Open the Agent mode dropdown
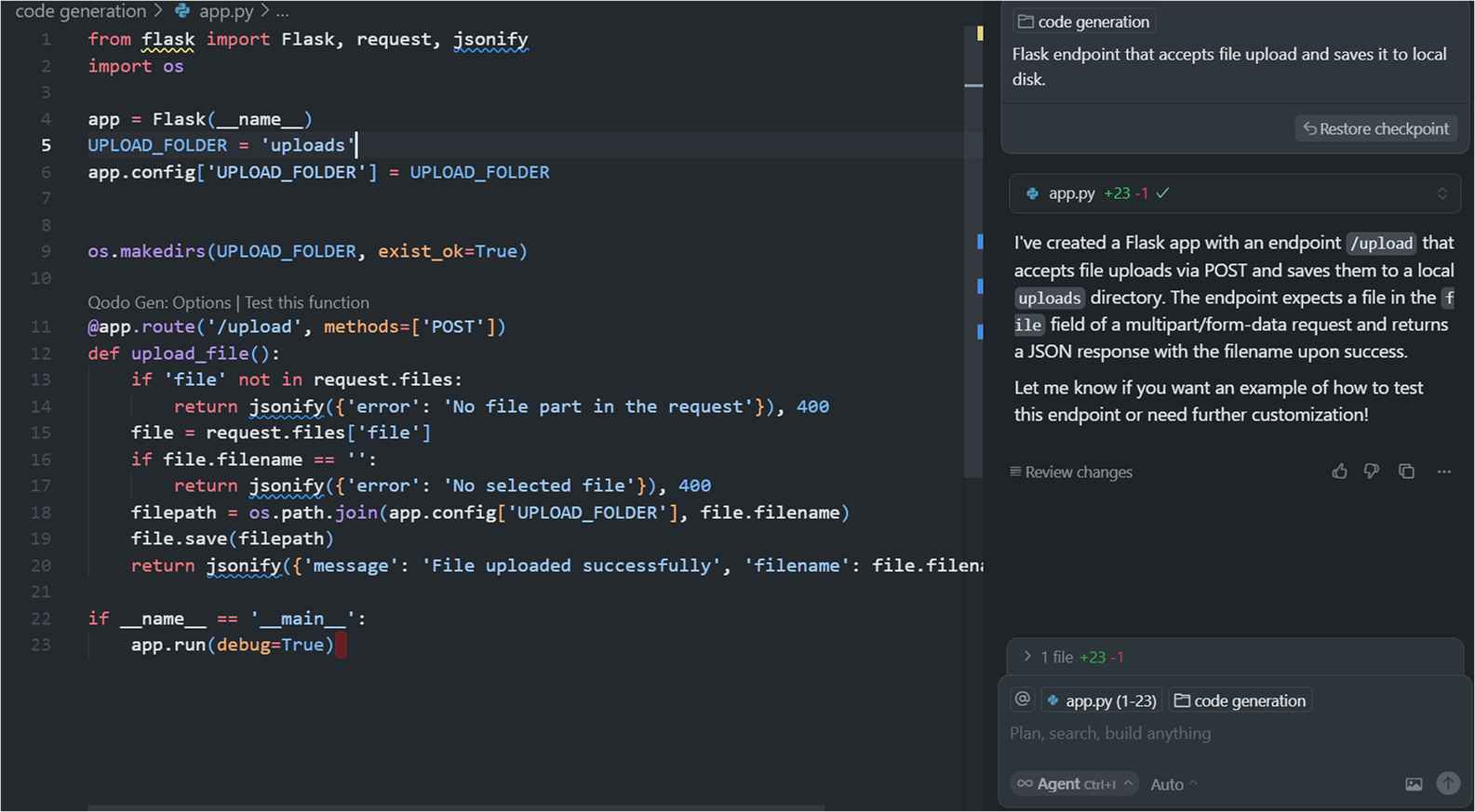This screenshot has width=1475, height=812. [x=1075, y=784]
